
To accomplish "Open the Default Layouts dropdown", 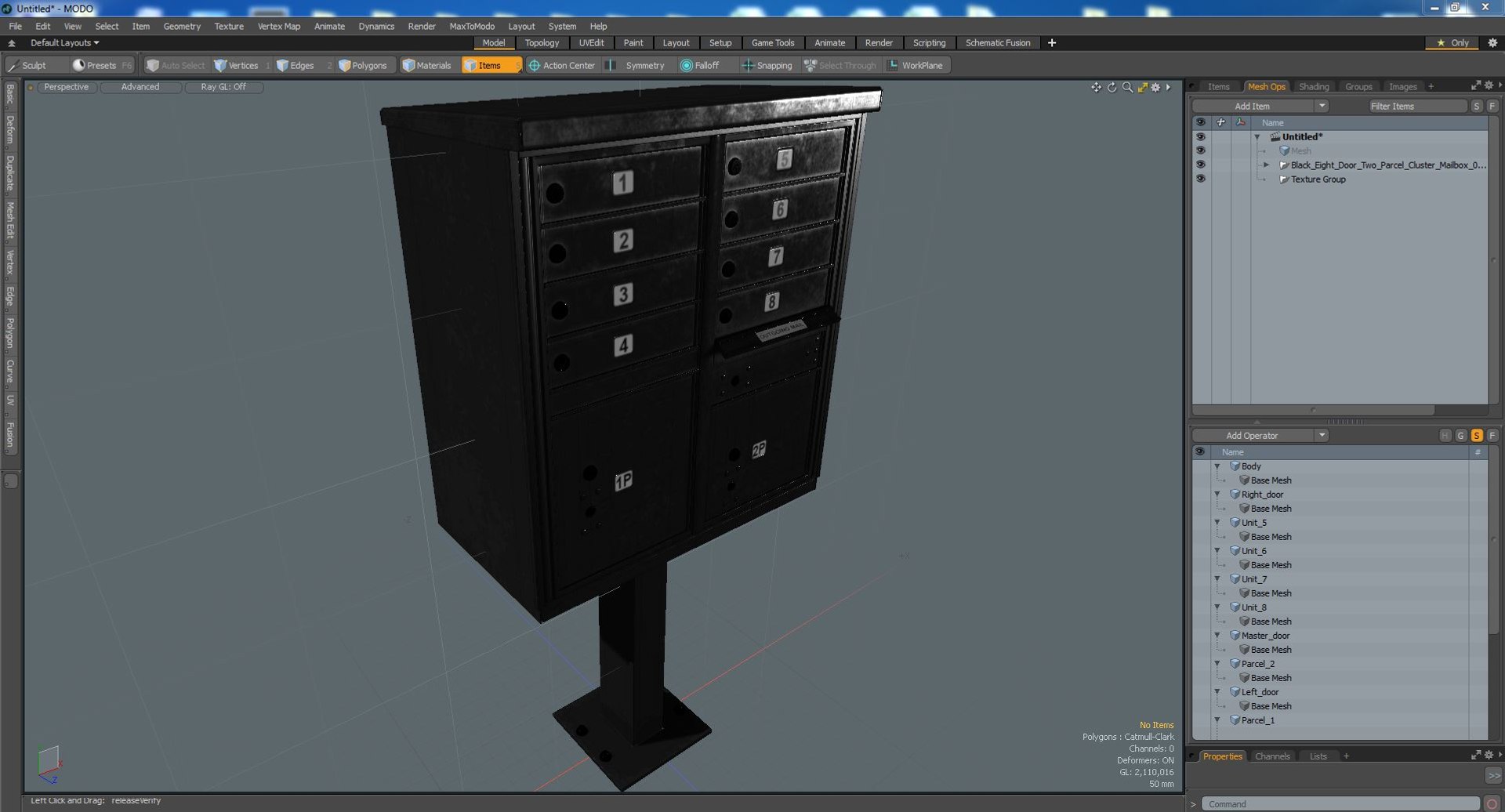I will pyautogui.click(x=65, y=43).
